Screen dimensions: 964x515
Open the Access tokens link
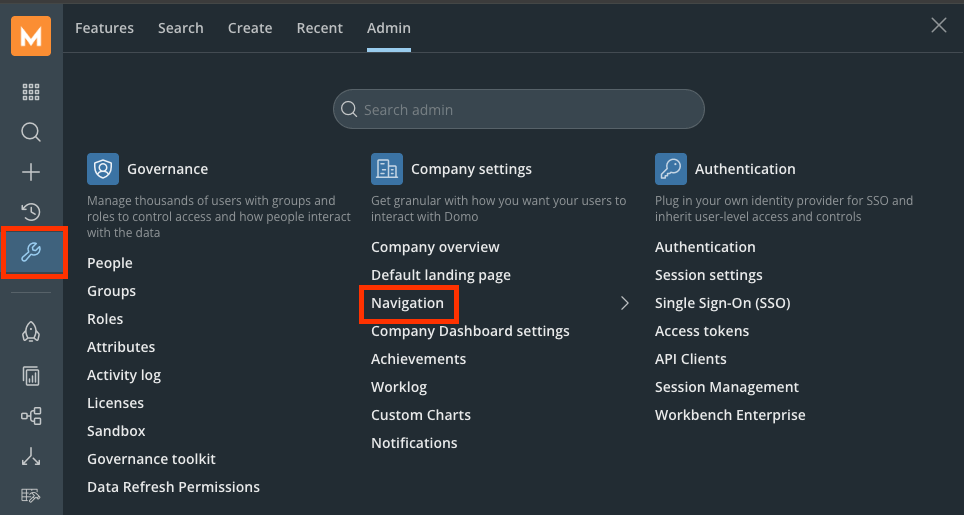click(x=702, y=331)
